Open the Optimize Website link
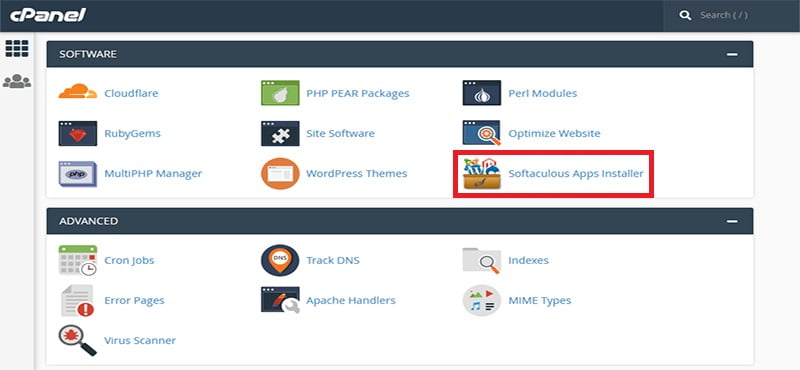This screenshot has height=370, width=800. tap(554, 134)
